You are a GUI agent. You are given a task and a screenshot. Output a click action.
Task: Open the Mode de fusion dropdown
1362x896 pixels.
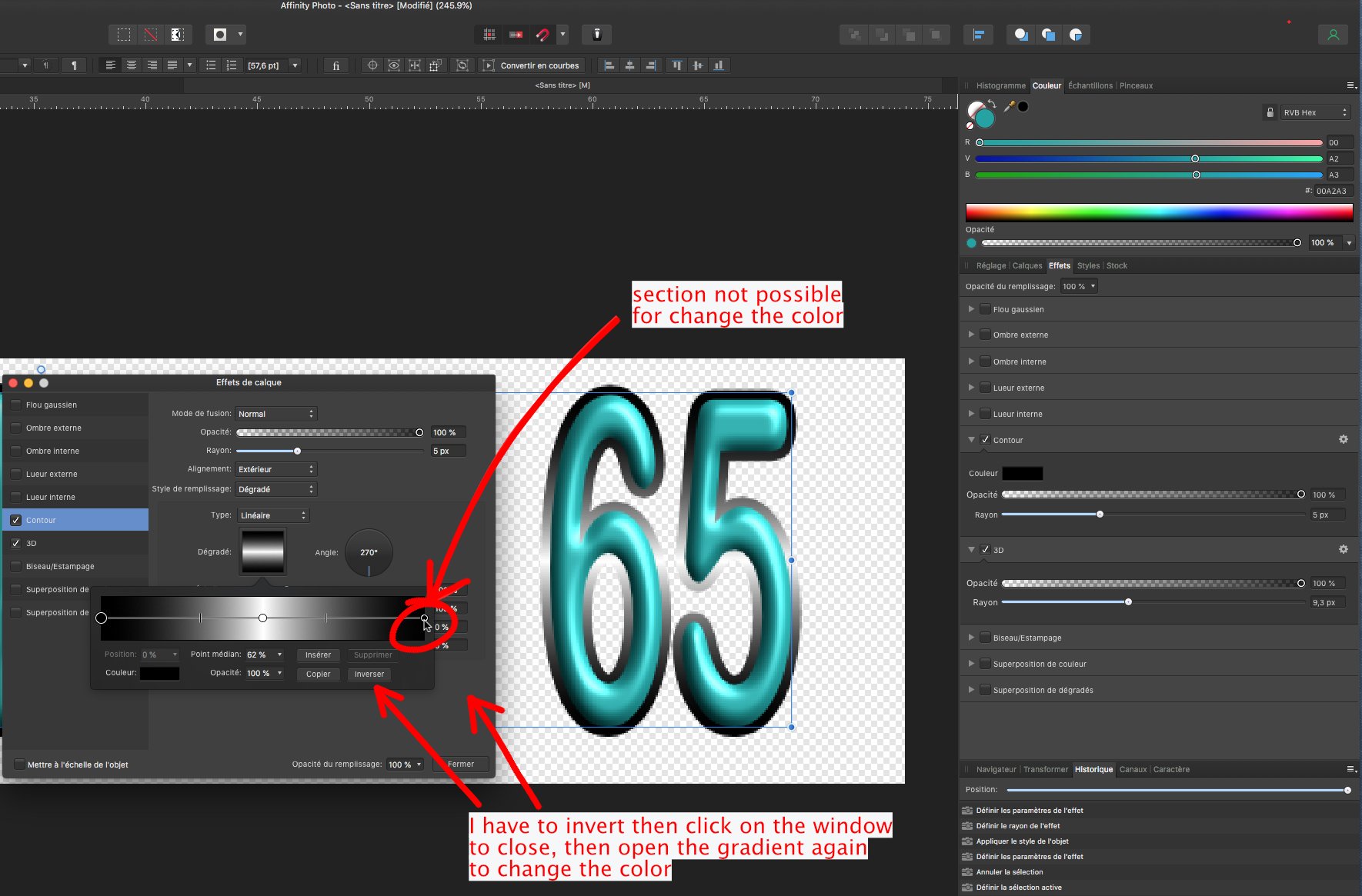pos(275,413)
